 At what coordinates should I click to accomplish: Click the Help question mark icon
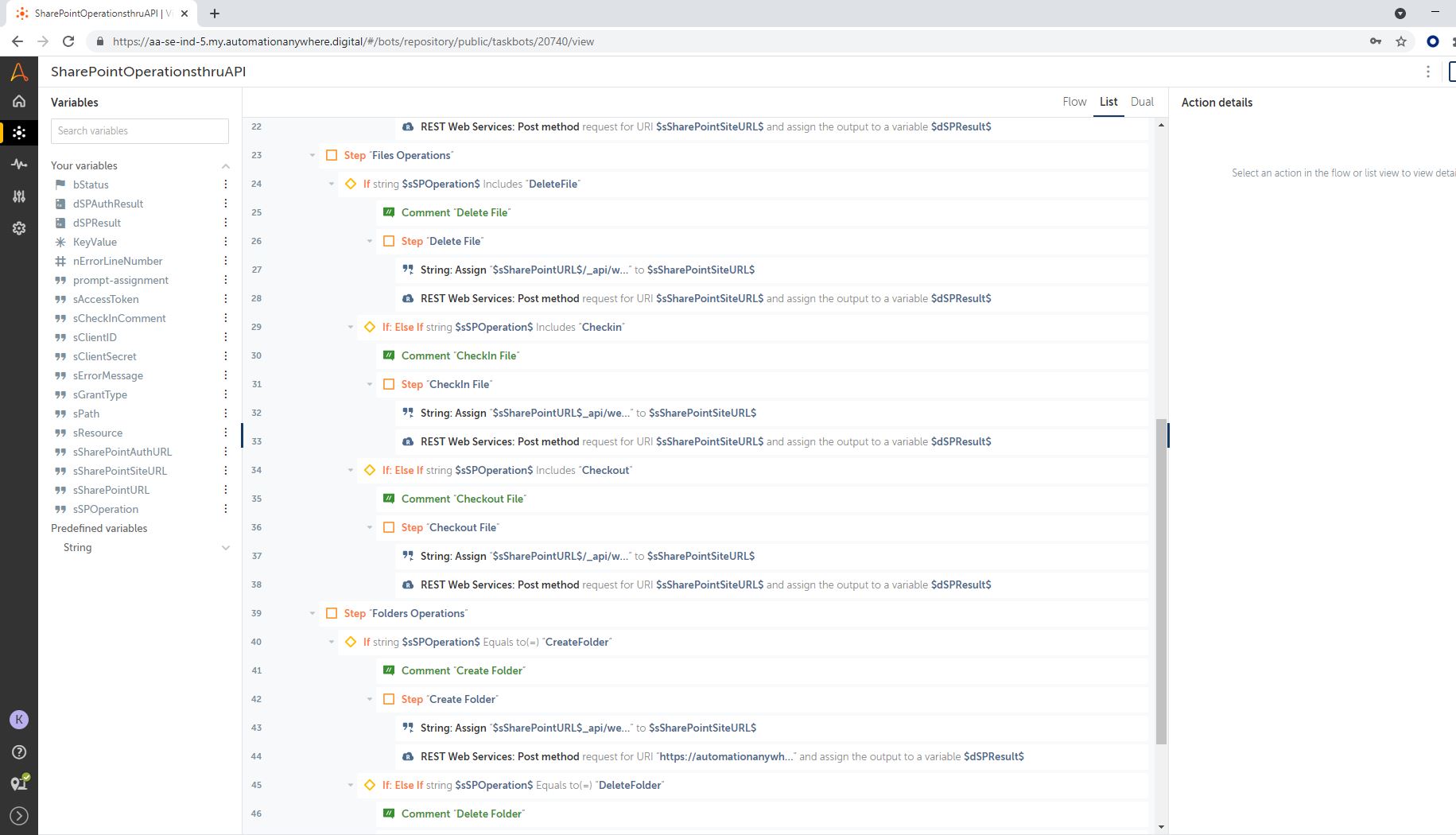pos(19,752)
